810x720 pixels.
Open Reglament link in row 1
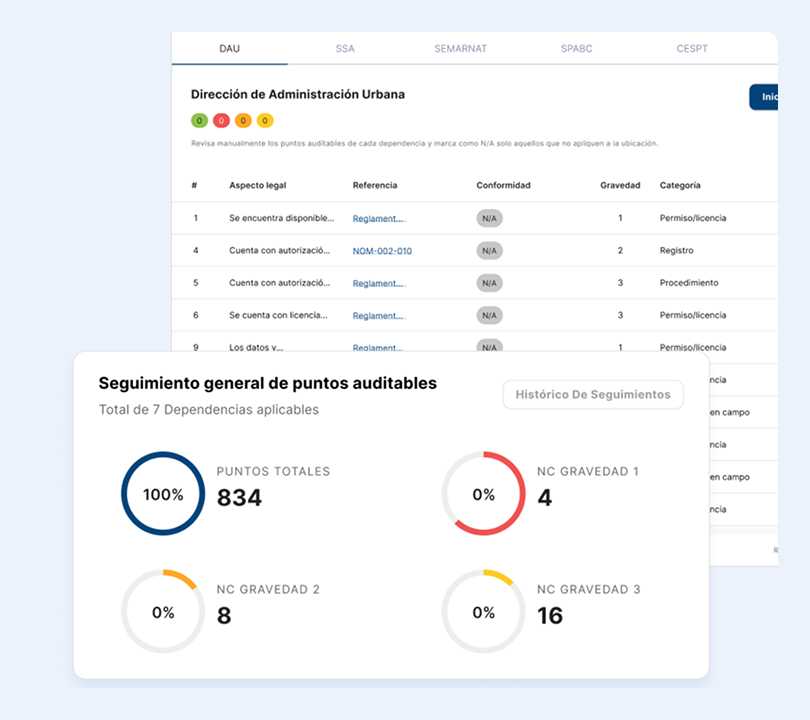[x=379, y=218]
